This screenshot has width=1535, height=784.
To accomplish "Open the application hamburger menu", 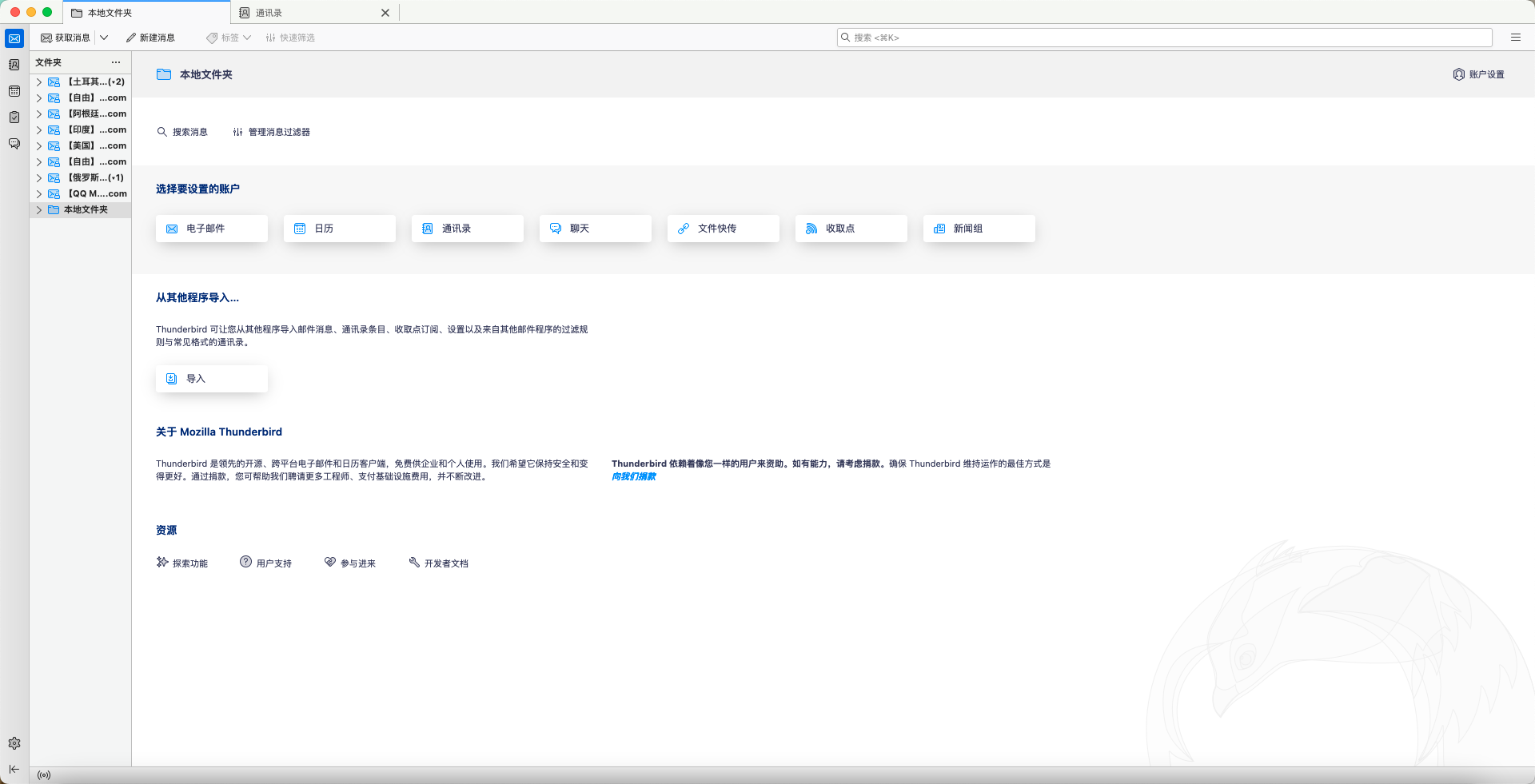I will point(1515,38).
